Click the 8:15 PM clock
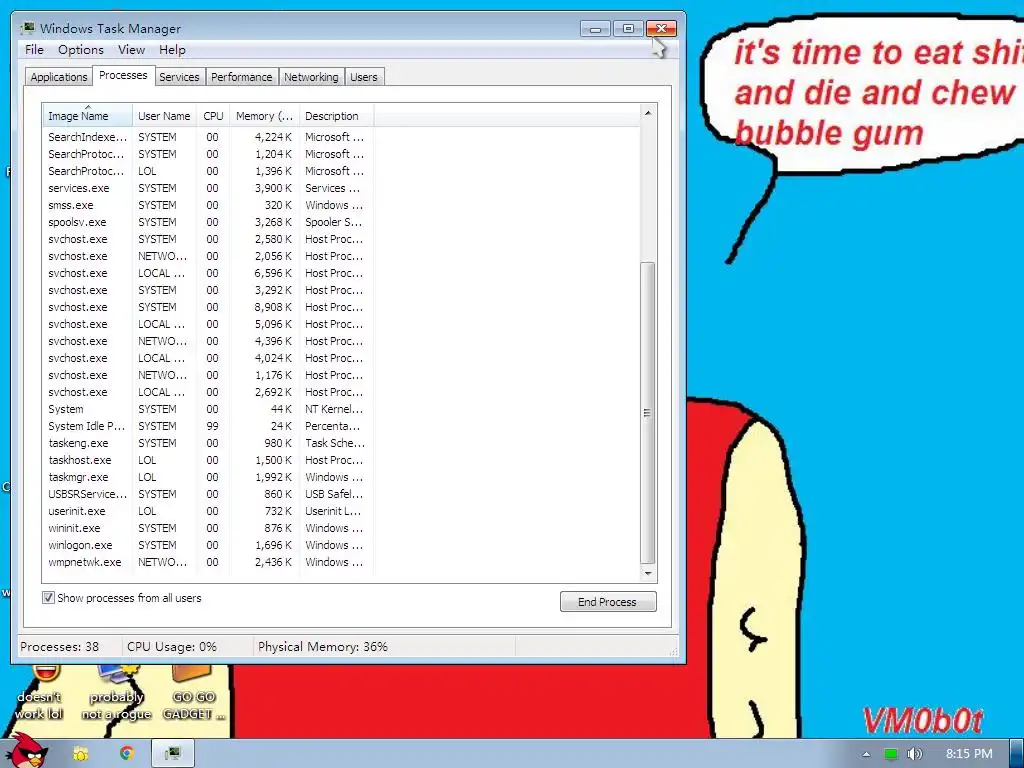Image resolution: width=1024 pixels, height=768 pixels. pos(968,754)
